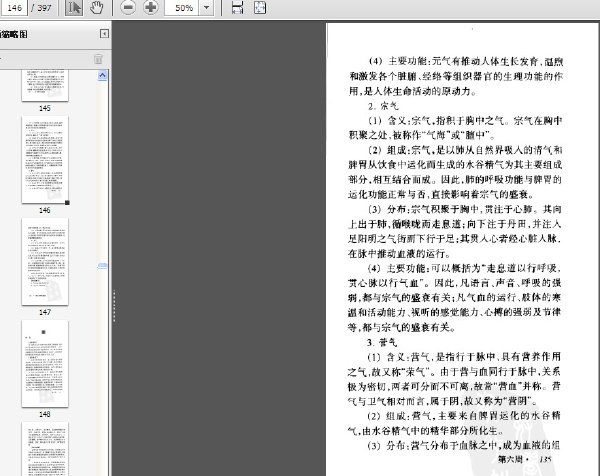
Task: Click heading text '3. 营气'
Action: pyautogui.click(x=382, y=342)
